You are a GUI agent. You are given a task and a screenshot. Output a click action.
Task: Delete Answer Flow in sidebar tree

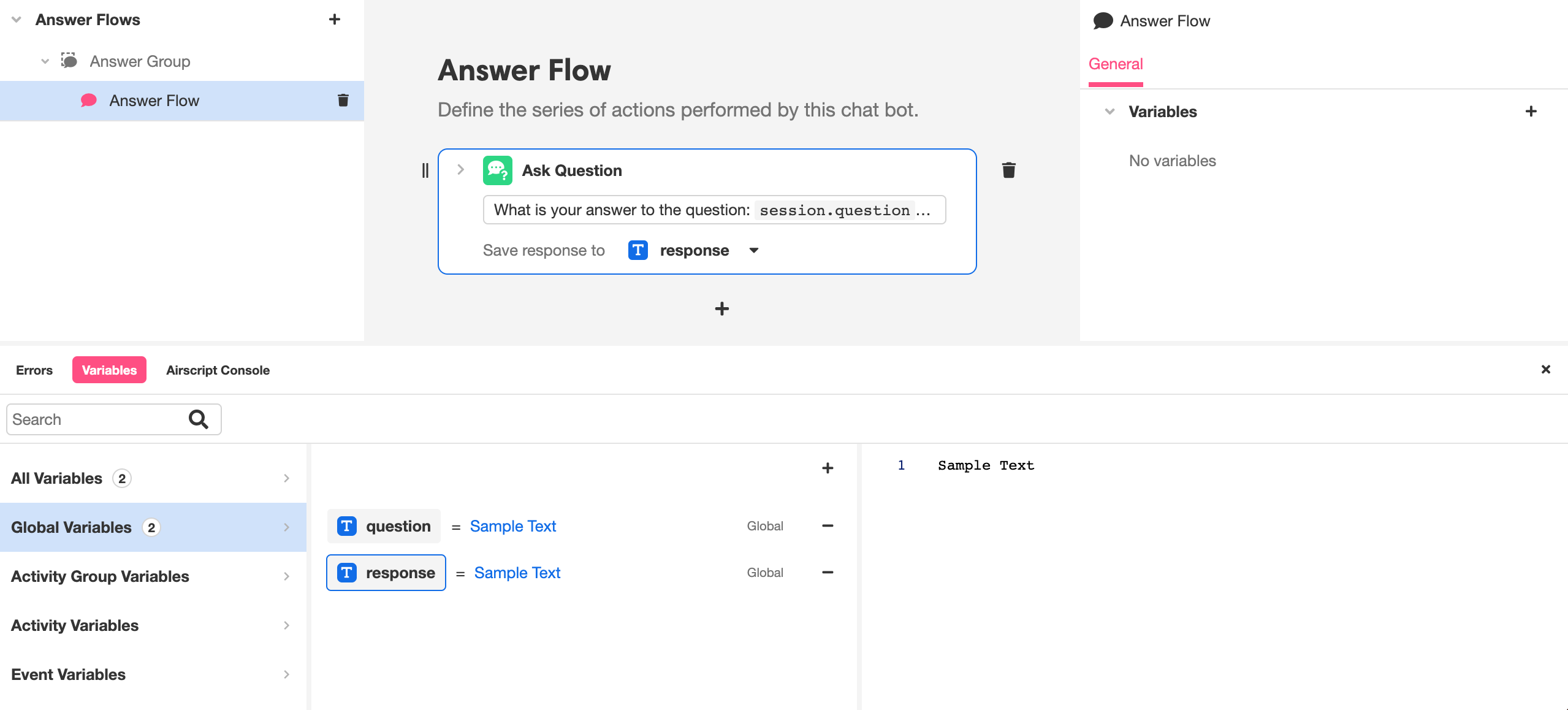[x=343, y=101]
